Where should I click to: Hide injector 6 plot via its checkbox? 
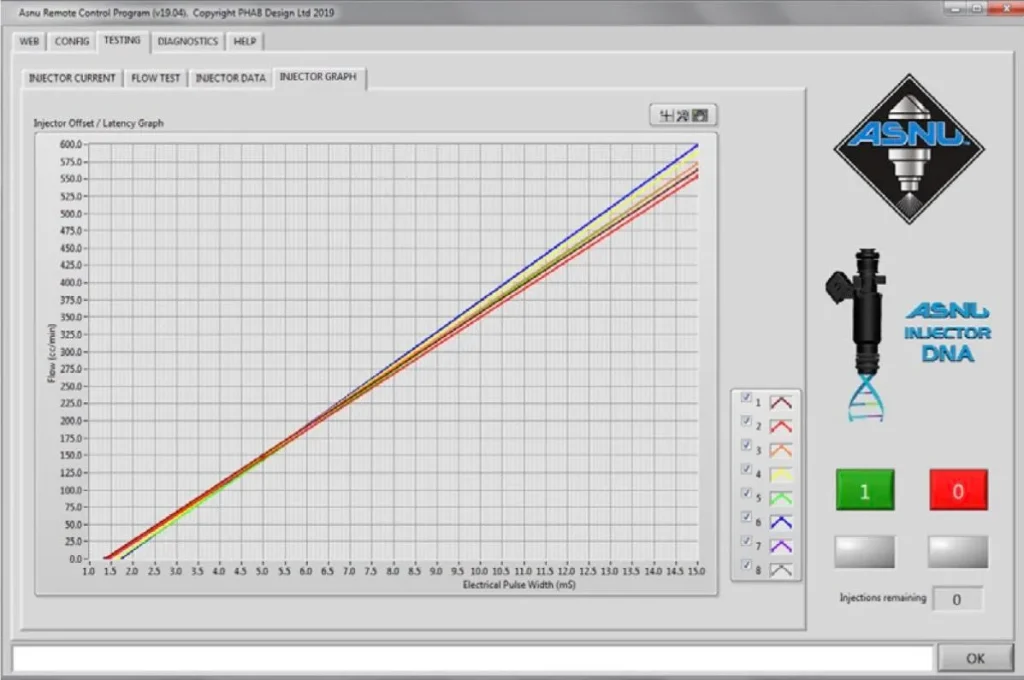pyautogui.click(x=746, y=517)
